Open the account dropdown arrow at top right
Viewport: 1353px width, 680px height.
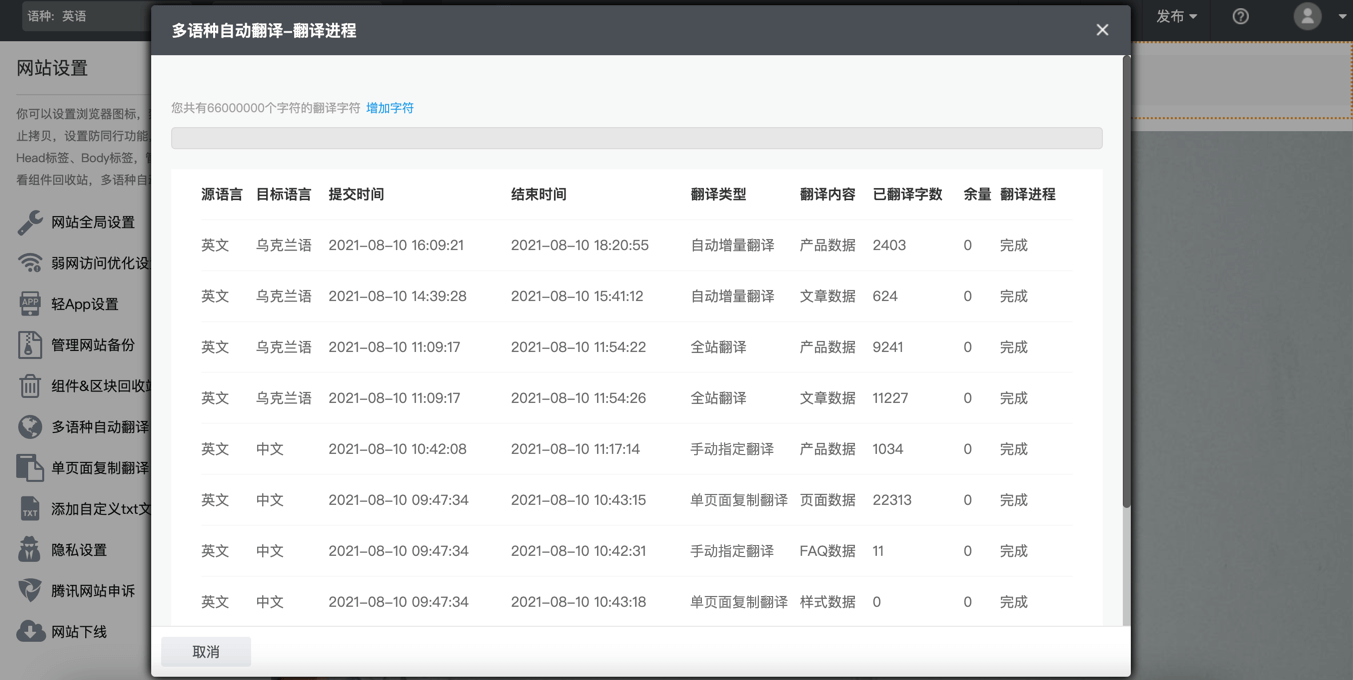(x=1341, y=17)
